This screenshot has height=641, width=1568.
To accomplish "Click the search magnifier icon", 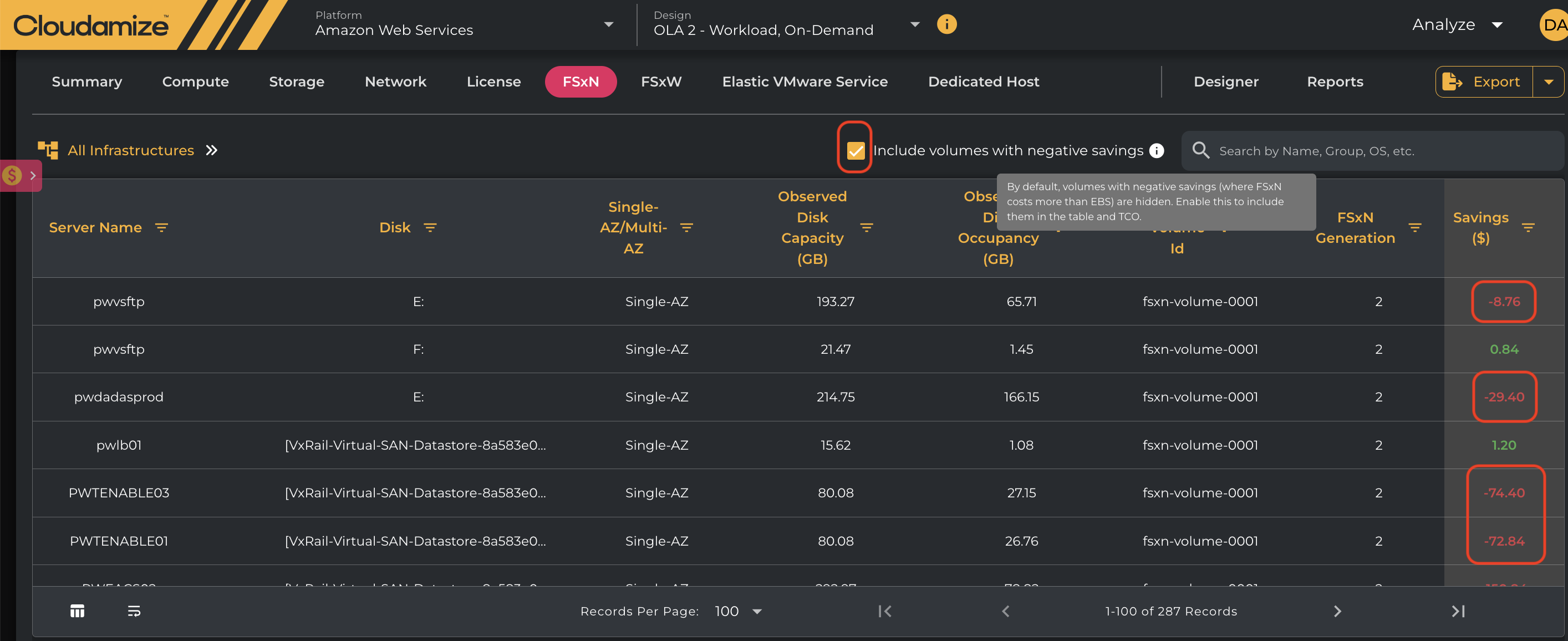I will (1200, 150).
